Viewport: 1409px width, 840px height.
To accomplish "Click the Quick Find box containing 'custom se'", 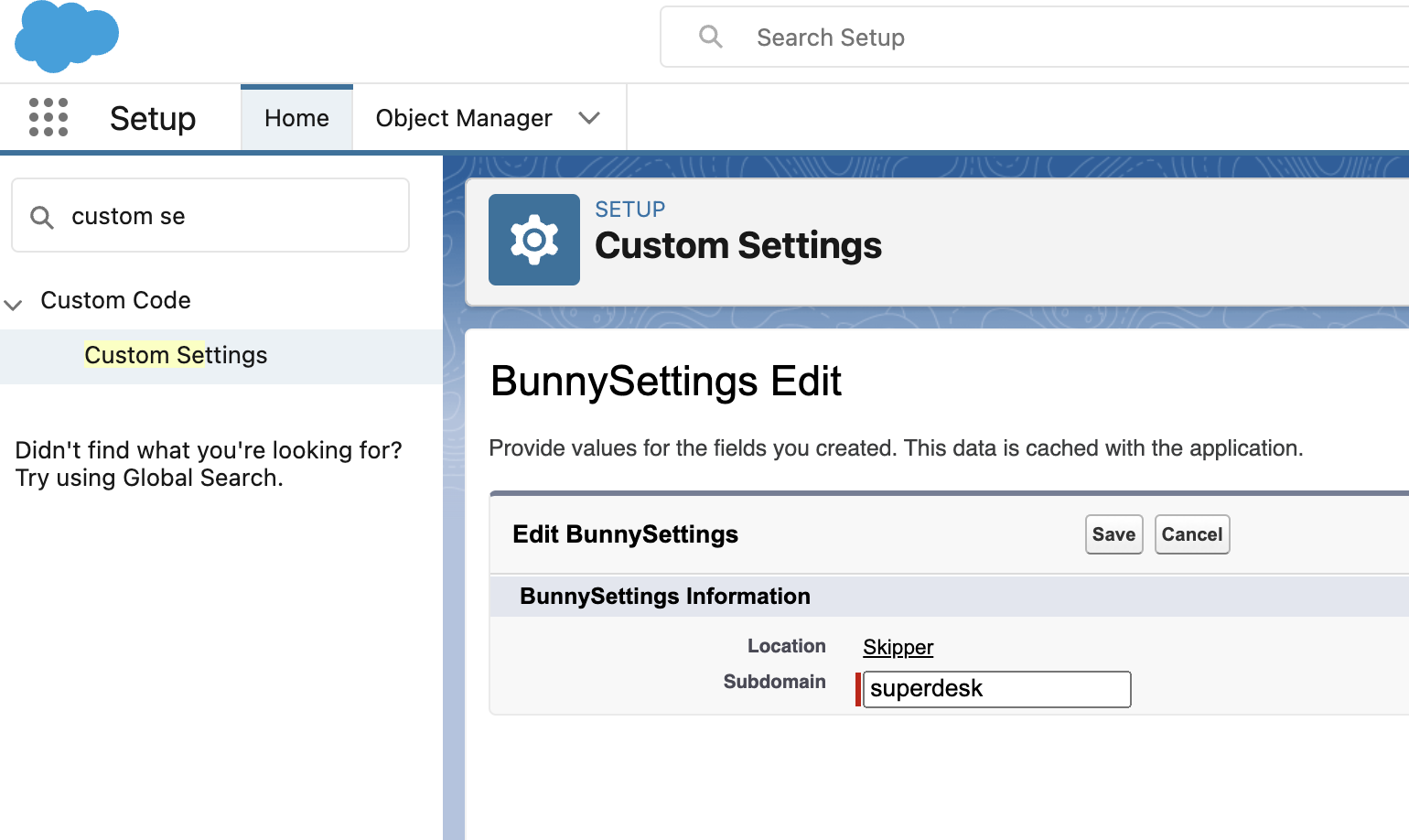I will coord(210,216).
